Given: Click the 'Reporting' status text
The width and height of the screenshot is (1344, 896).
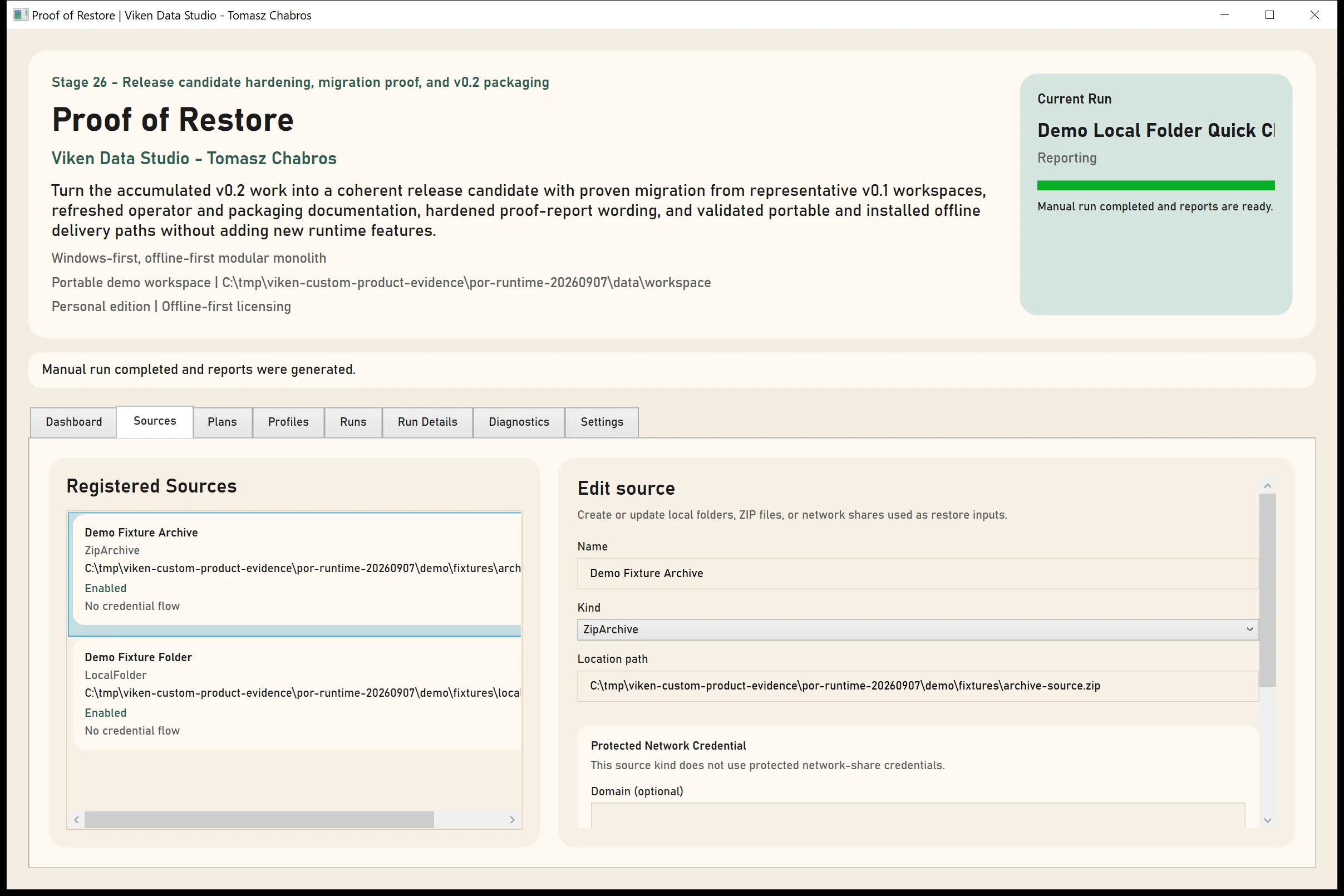Looking at the screenshot, I should point(1067,158).
